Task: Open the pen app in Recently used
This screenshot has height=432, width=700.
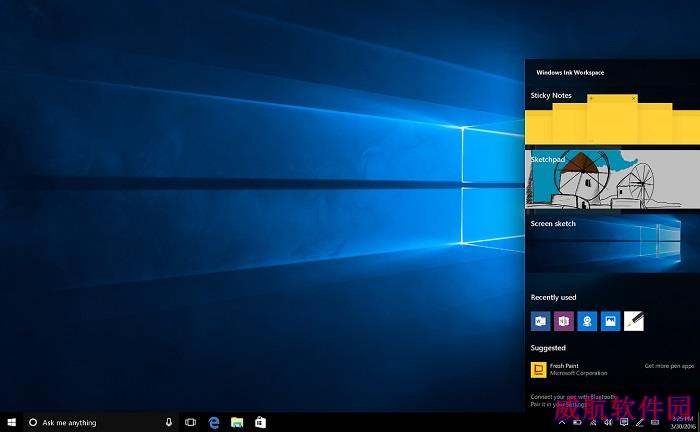Action: (634, 321)
